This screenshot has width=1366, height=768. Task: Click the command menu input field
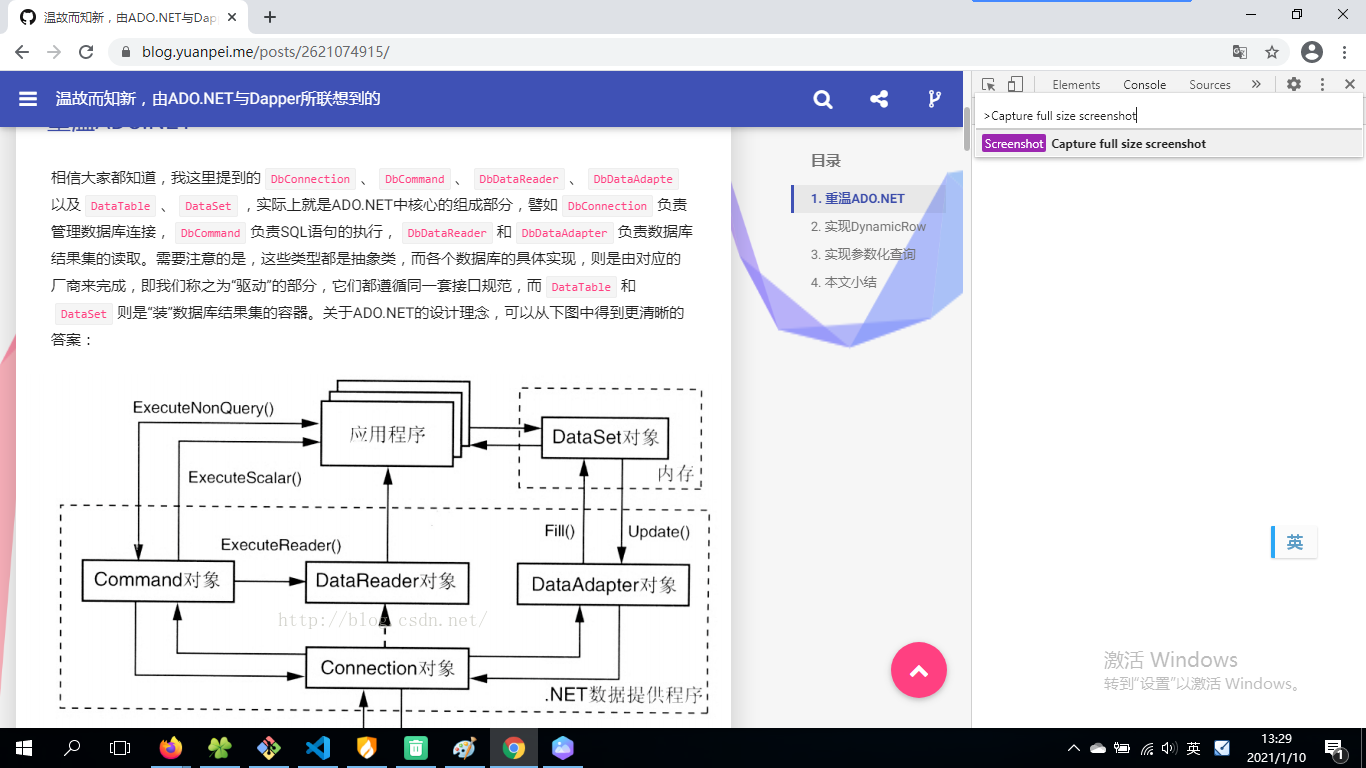click(x=1169, y=116)
